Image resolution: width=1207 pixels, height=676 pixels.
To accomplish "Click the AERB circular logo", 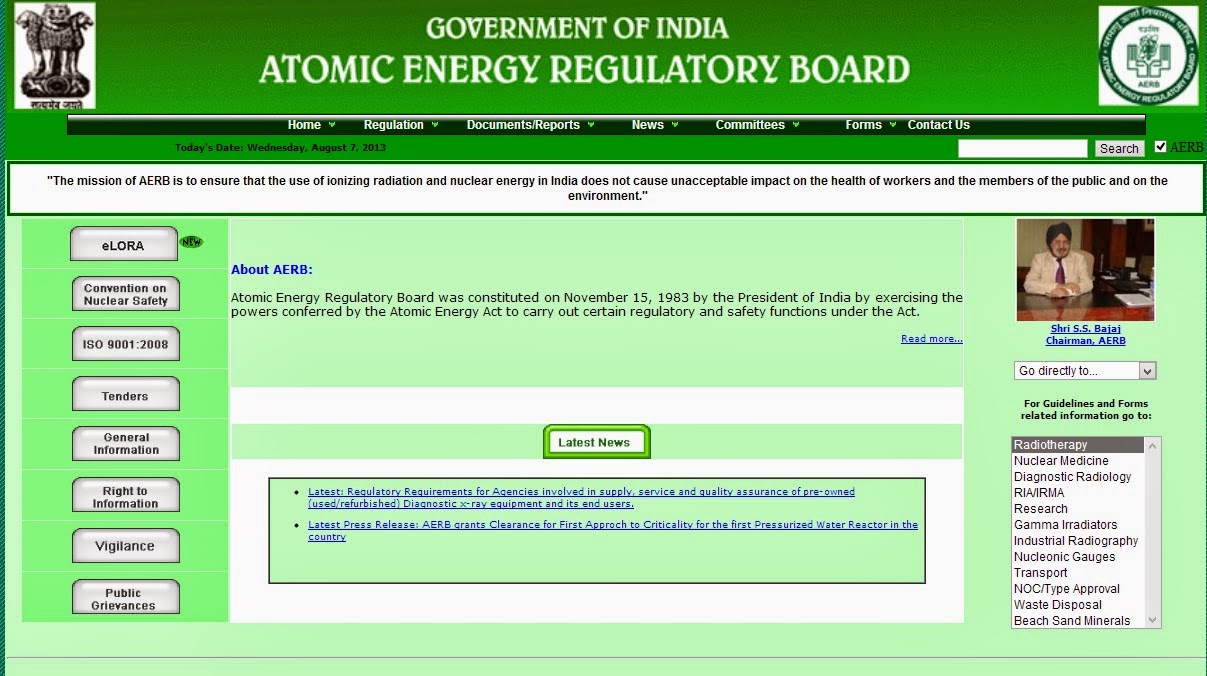I will coord(1148,56).
